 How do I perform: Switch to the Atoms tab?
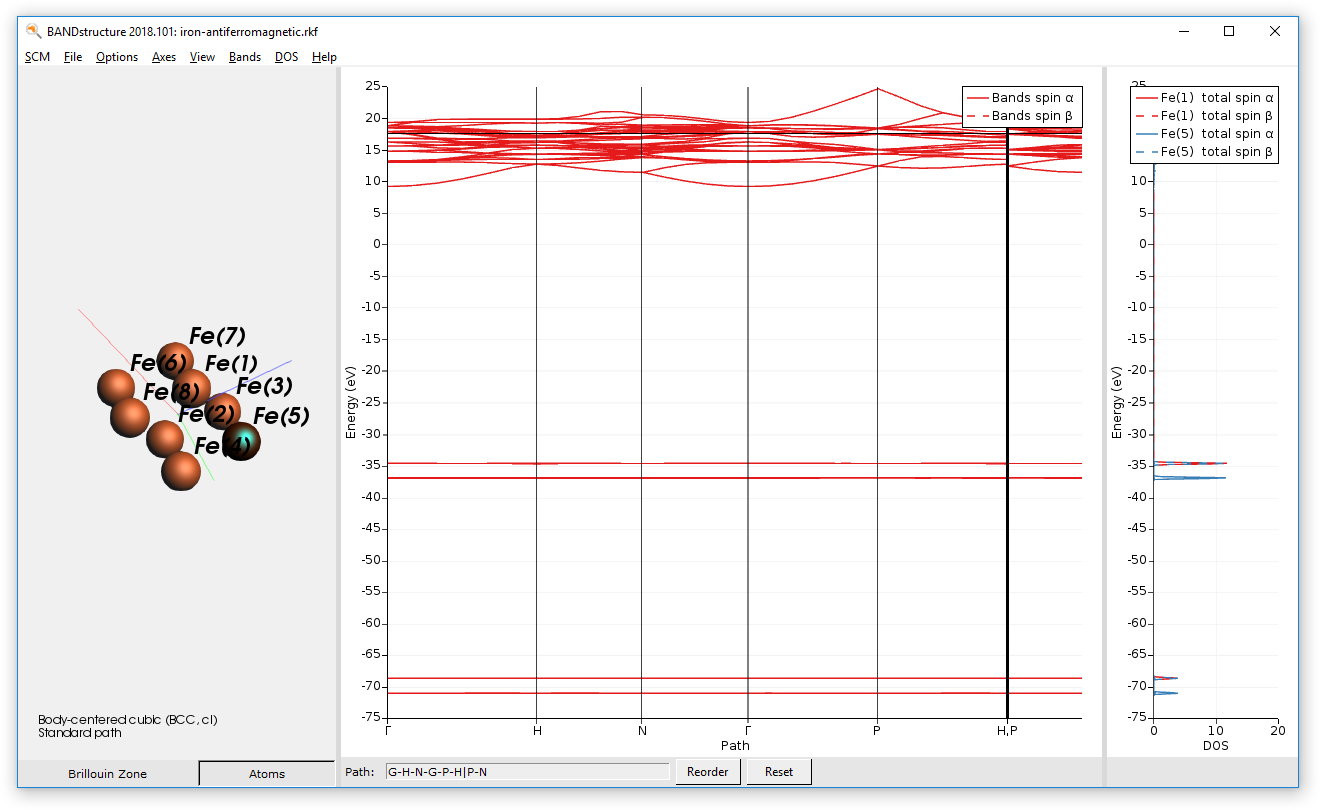pos(266,773)
